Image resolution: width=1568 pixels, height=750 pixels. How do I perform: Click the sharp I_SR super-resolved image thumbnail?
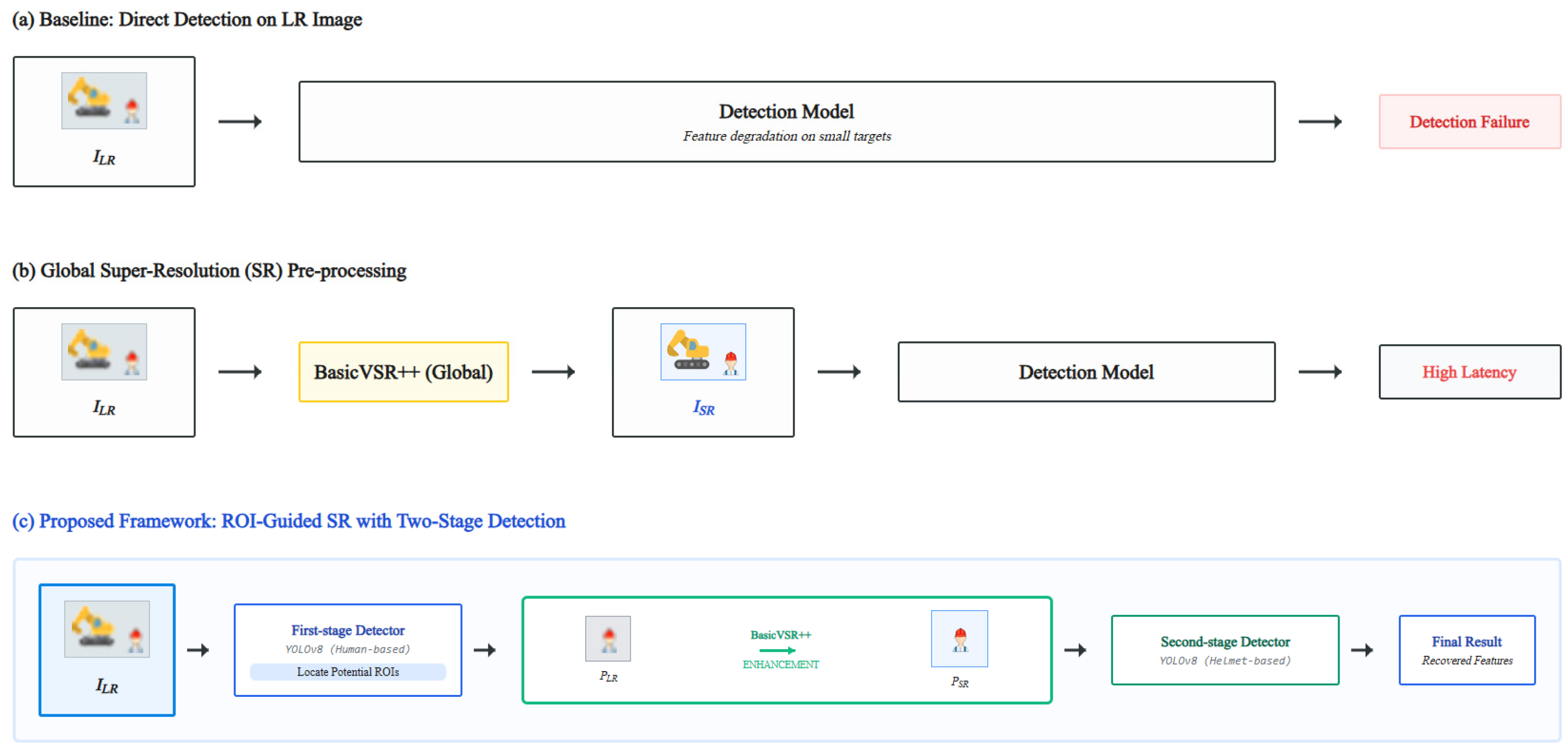click(703, 352)
